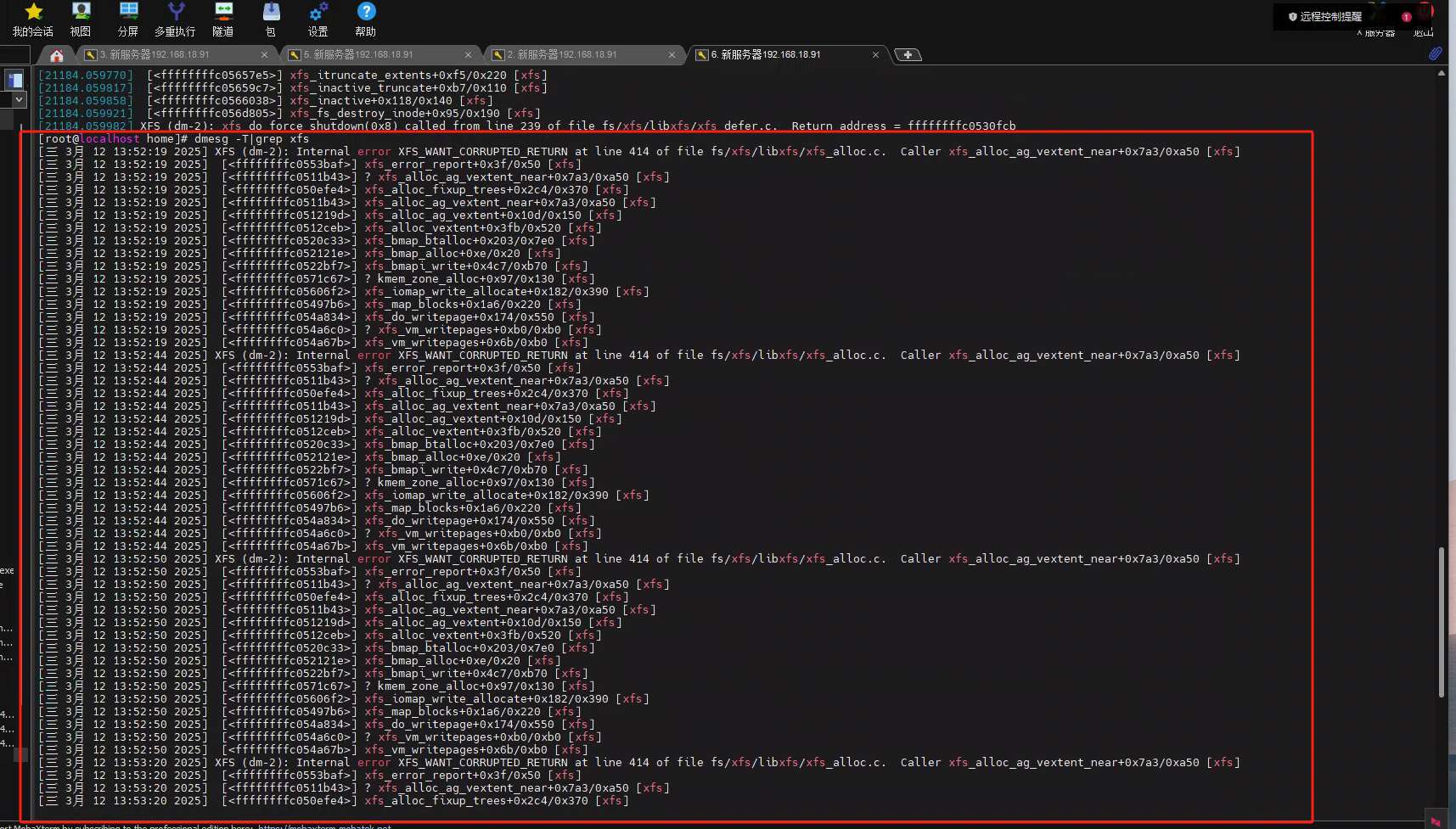Close tab 2. 新服务器192.168.18.91

(x=672, y=55)
